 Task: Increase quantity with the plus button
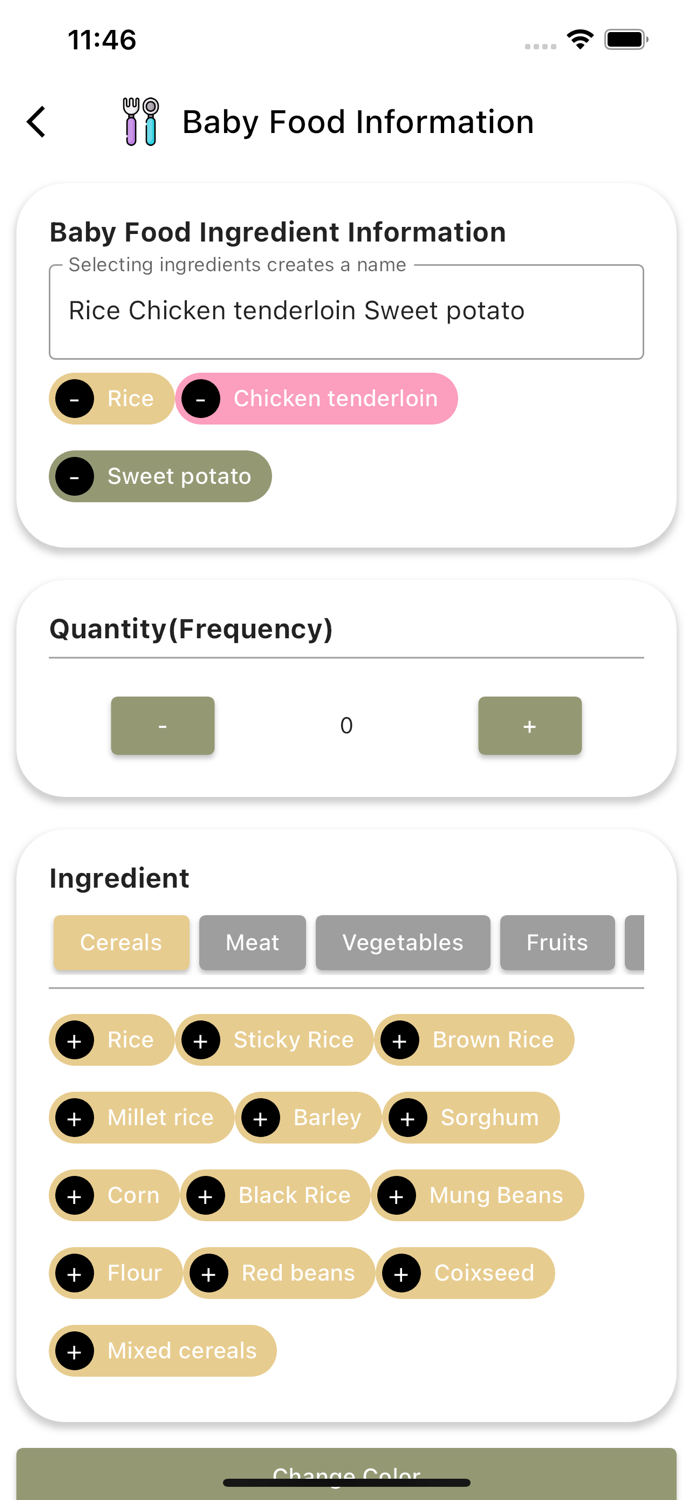coord(530,726)
